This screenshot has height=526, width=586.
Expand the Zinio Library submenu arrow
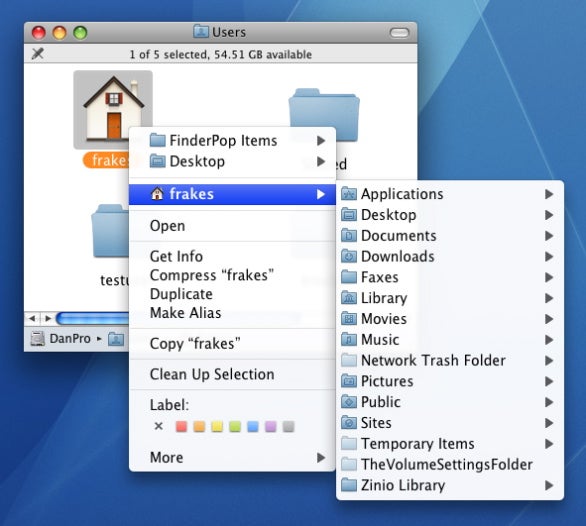(x=549, y=485)
